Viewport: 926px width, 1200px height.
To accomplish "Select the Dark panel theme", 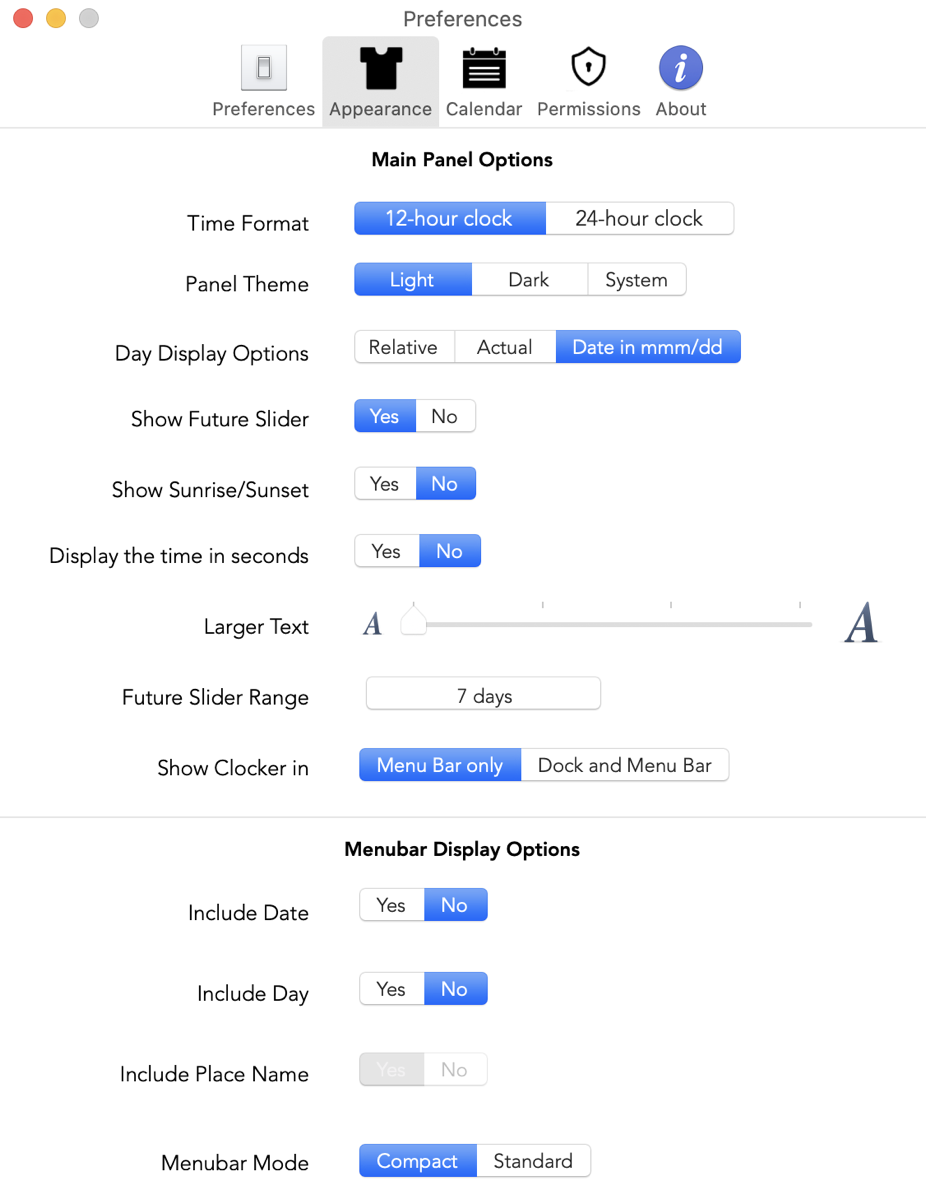I will (x=528, y=280).
